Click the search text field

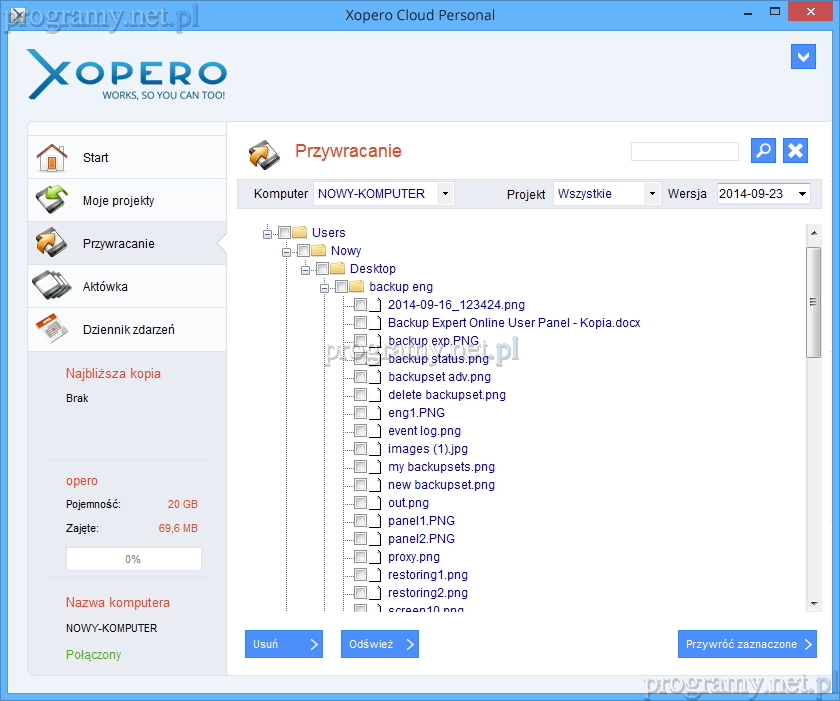684,151
